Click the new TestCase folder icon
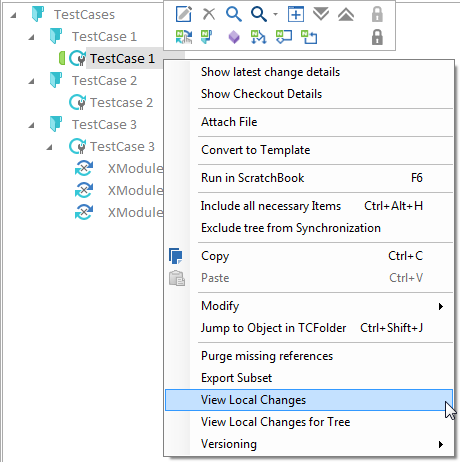Viewport: 460px width, 462px height. 206,37
